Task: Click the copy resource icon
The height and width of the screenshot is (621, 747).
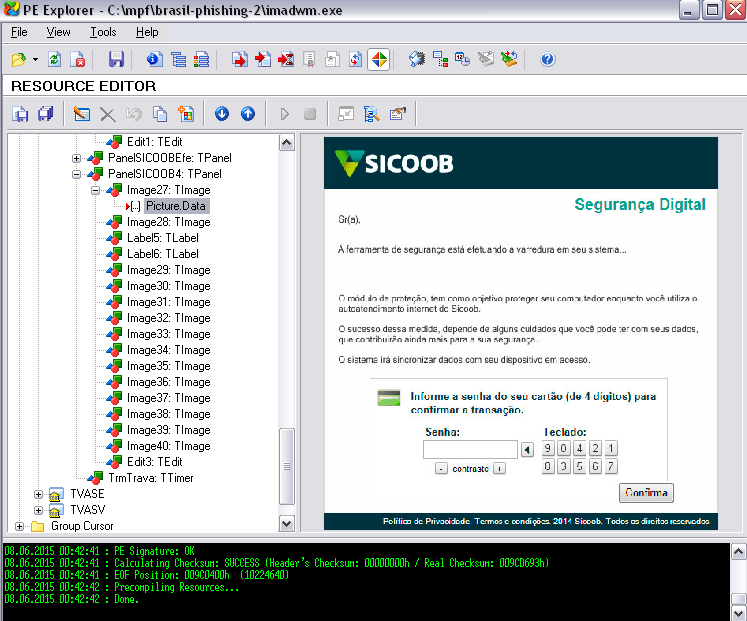Action: coord(160,114)
